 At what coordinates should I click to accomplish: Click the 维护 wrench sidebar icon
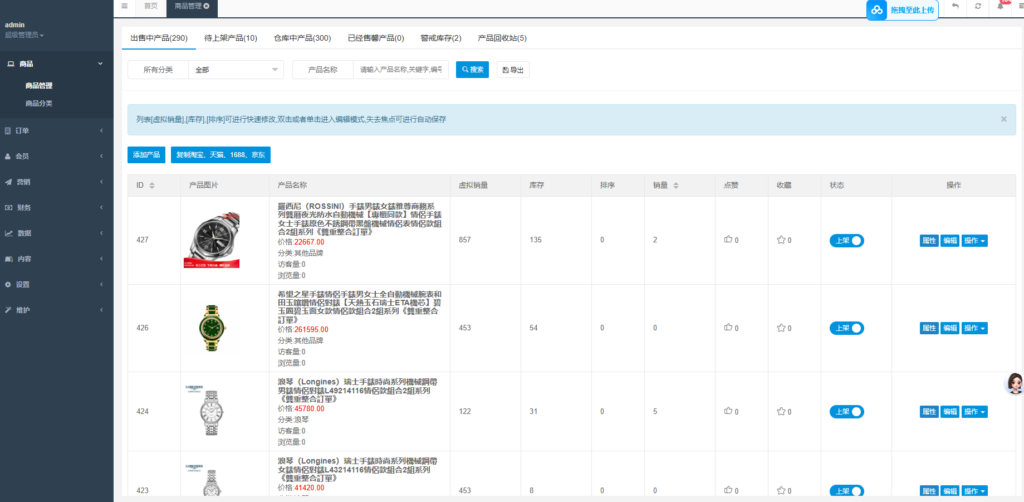pyautogui.click(x=8, y=310)
